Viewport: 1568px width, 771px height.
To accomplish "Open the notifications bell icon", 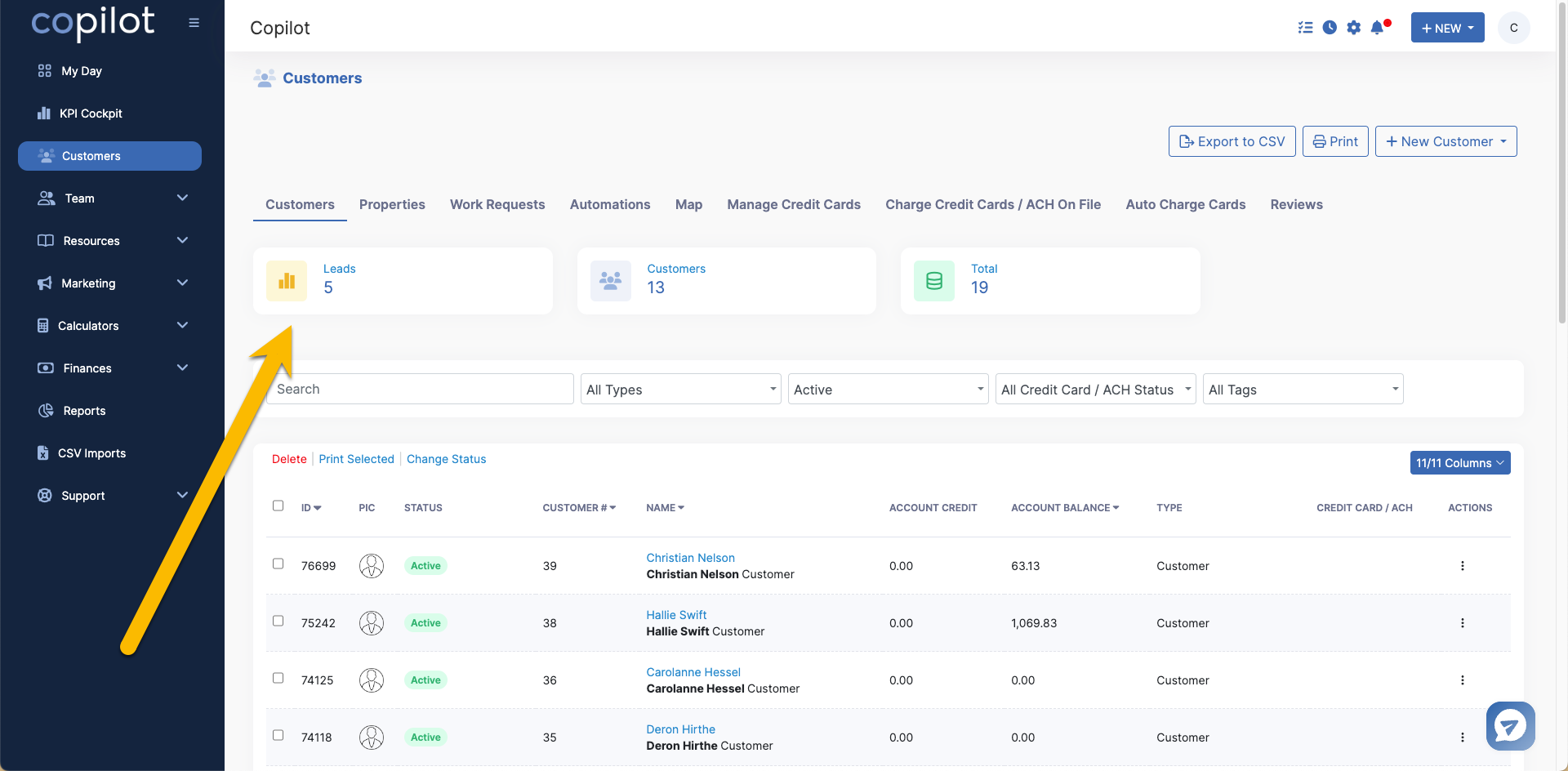I will click(x=1378, y=28).
